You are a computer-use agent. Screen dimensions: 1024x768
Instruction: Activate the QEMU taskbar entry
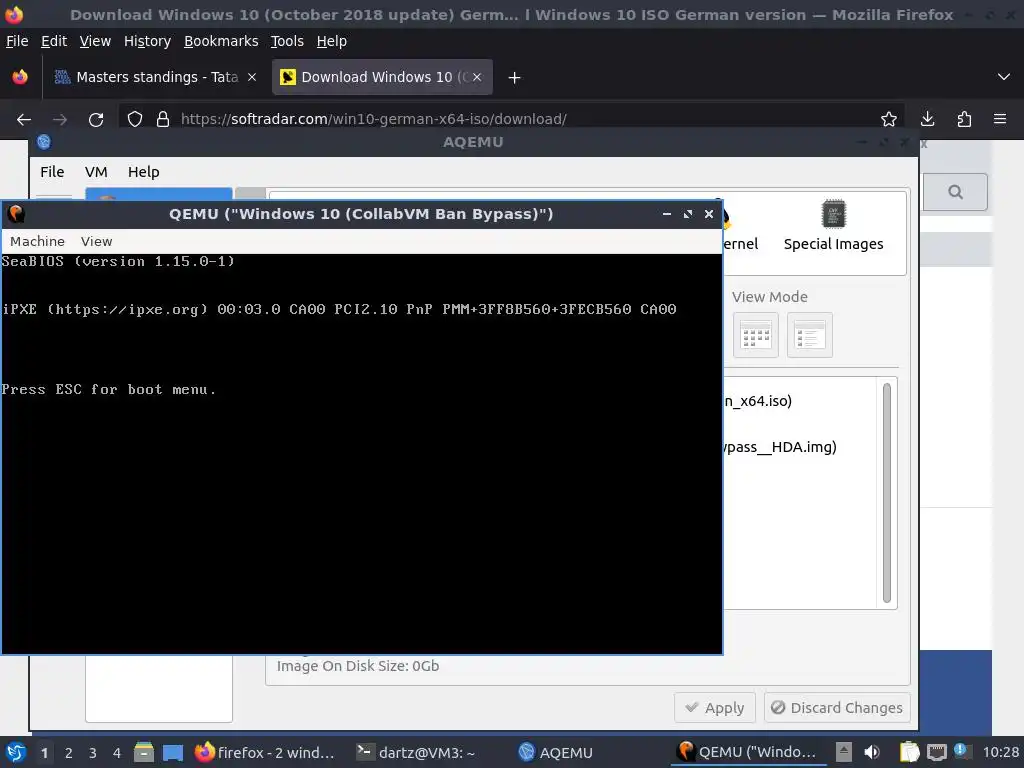(748, 753)
